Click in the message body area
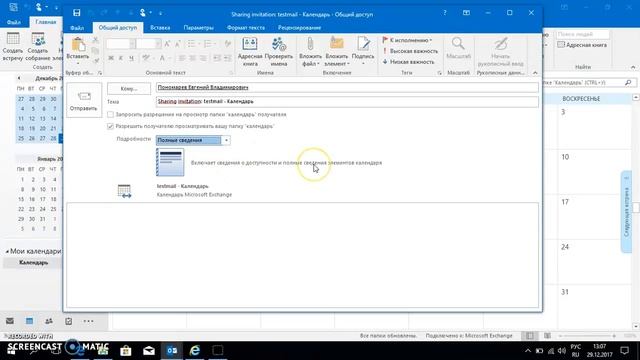Viewport: 640px width, 360px height. [302, 255]
